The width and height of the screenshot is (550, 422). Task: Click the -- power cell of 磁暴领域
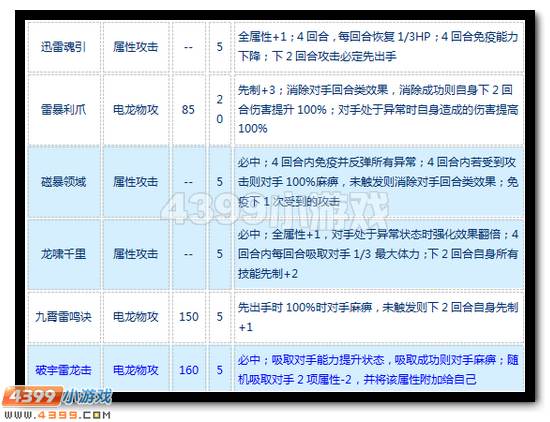coord(188,182)
